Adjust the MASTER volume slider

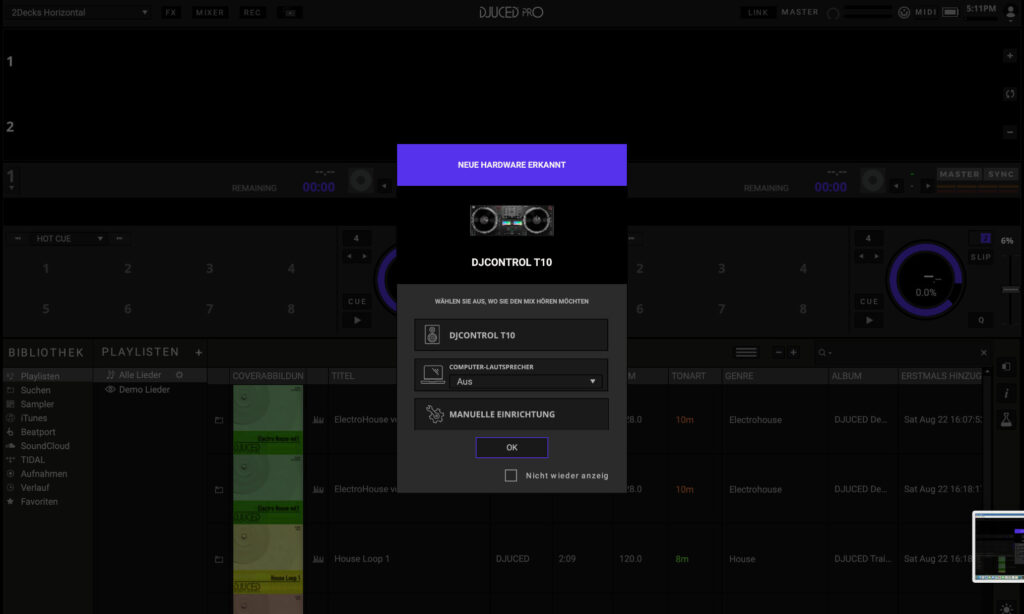point(867,12)
